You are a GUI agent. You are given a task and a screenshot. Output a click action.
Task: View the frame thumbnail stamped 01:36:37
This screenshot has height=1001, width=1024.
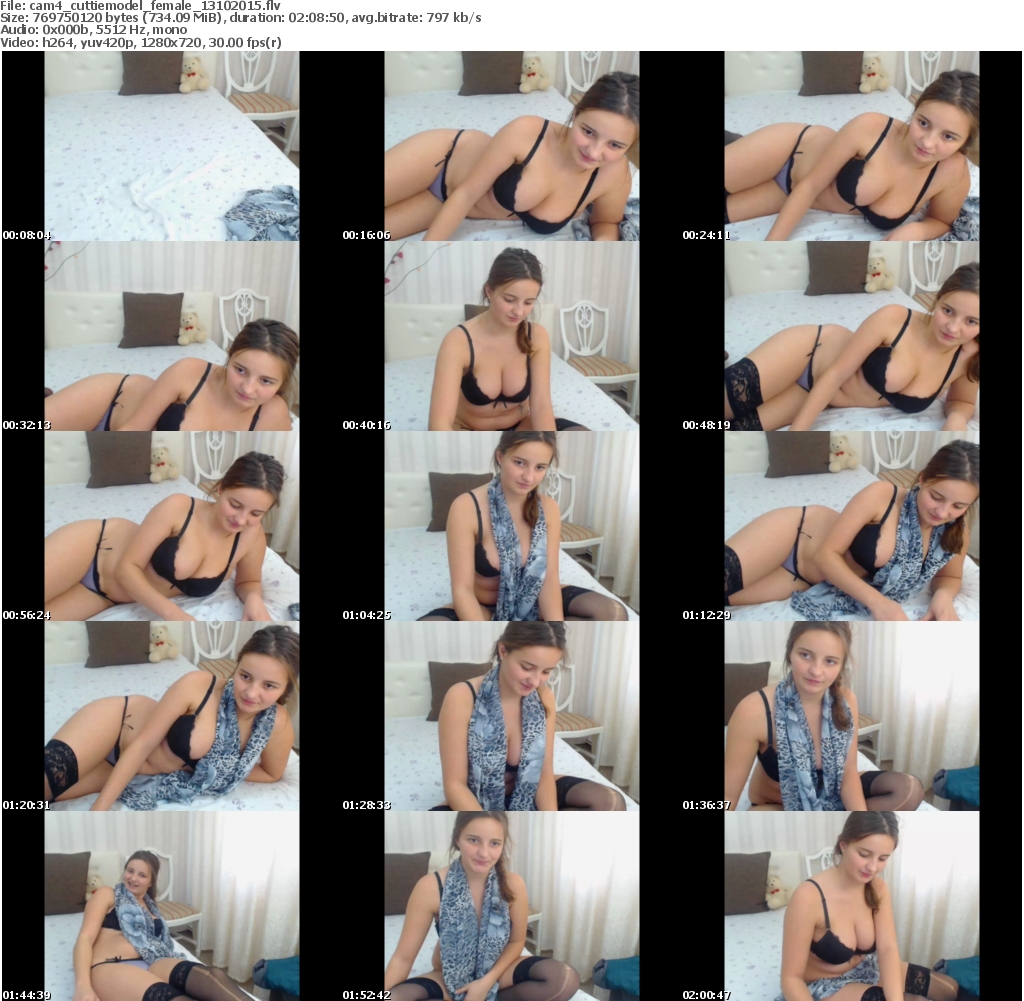[852, 716]
